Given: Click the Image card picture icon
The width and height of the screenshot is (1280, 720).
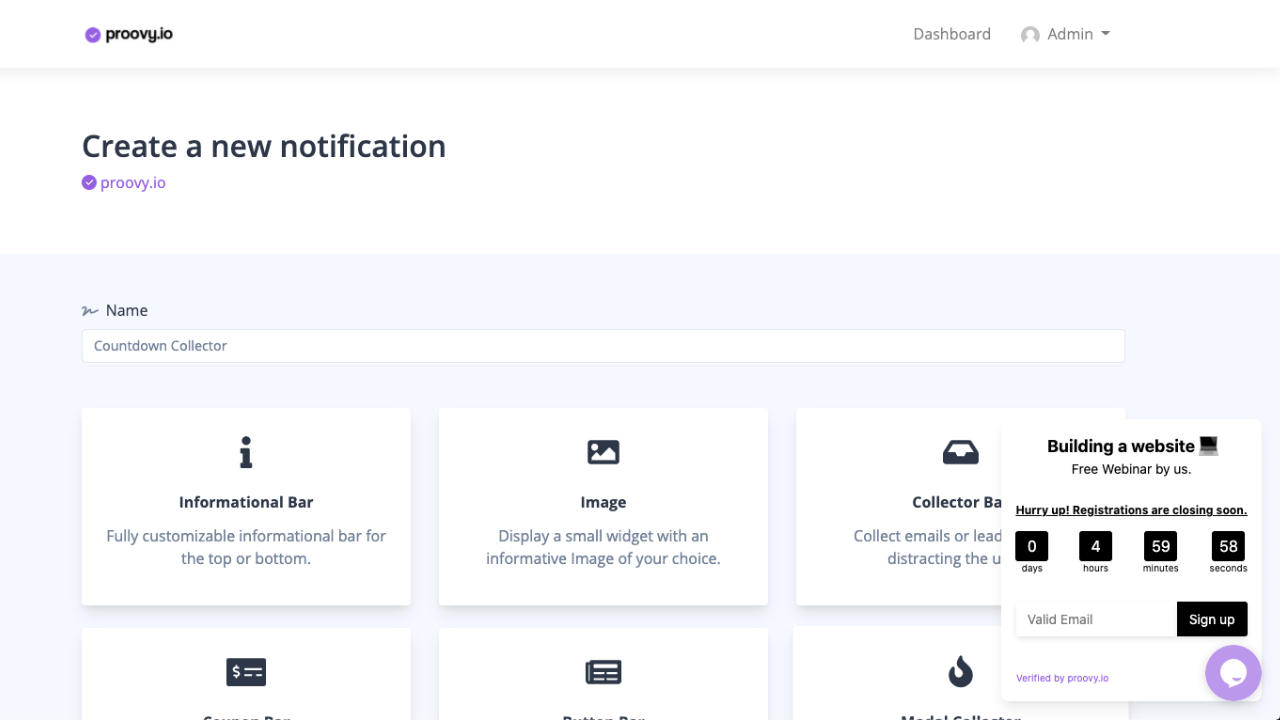Looking at the screenshot, I should 603,453.
